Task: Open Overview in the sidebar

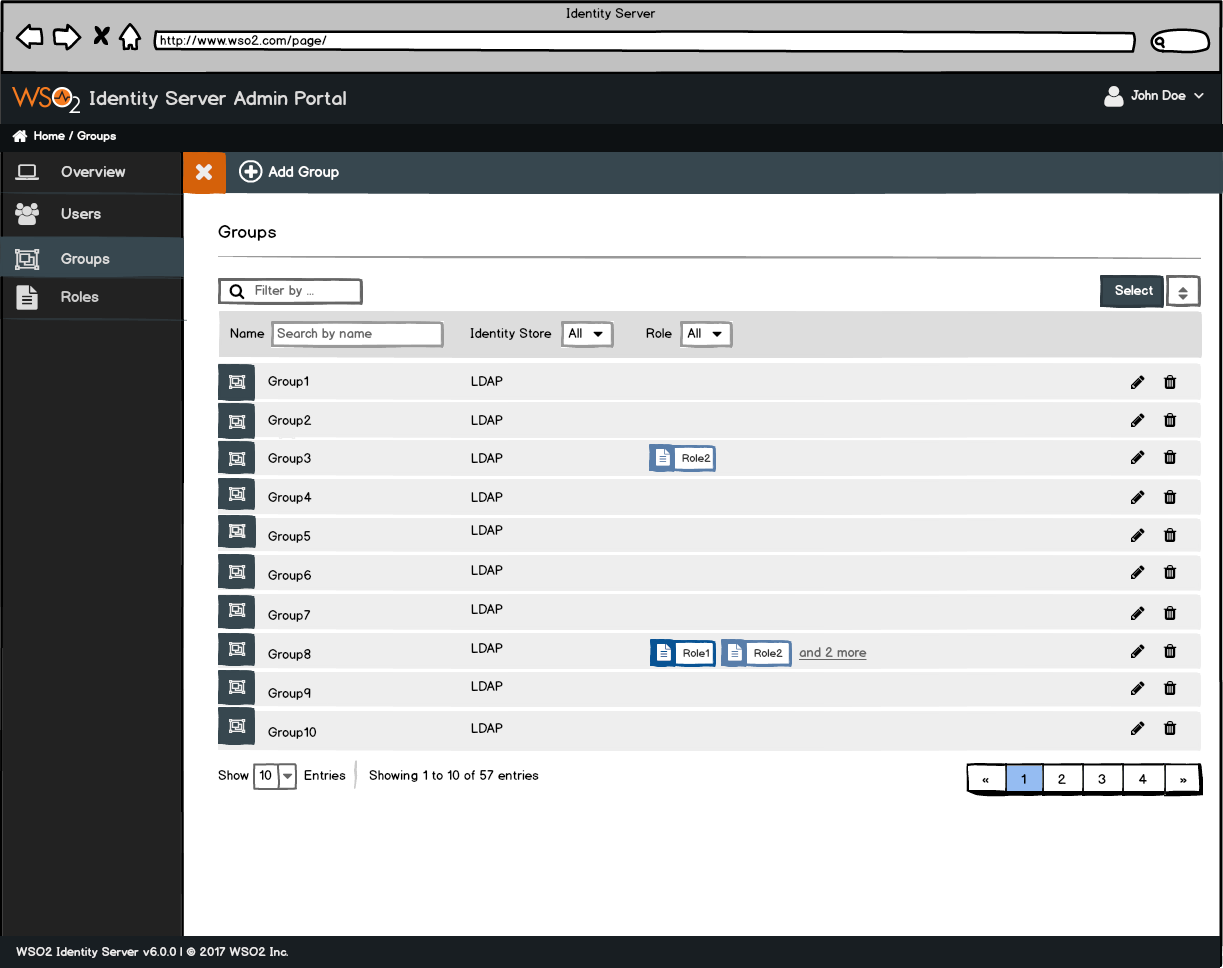Action: [x=92, y=172]
